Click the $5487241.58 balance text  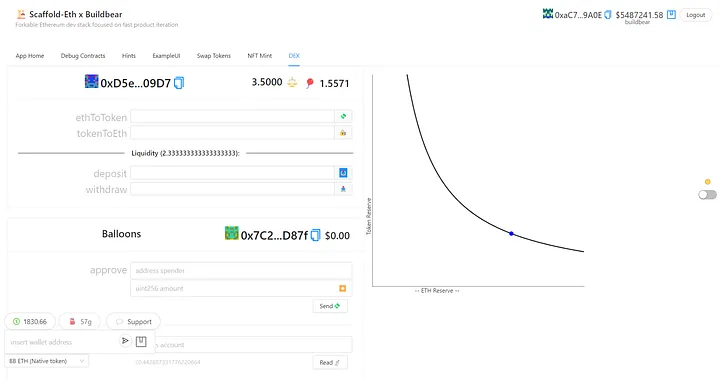point(639,15)
